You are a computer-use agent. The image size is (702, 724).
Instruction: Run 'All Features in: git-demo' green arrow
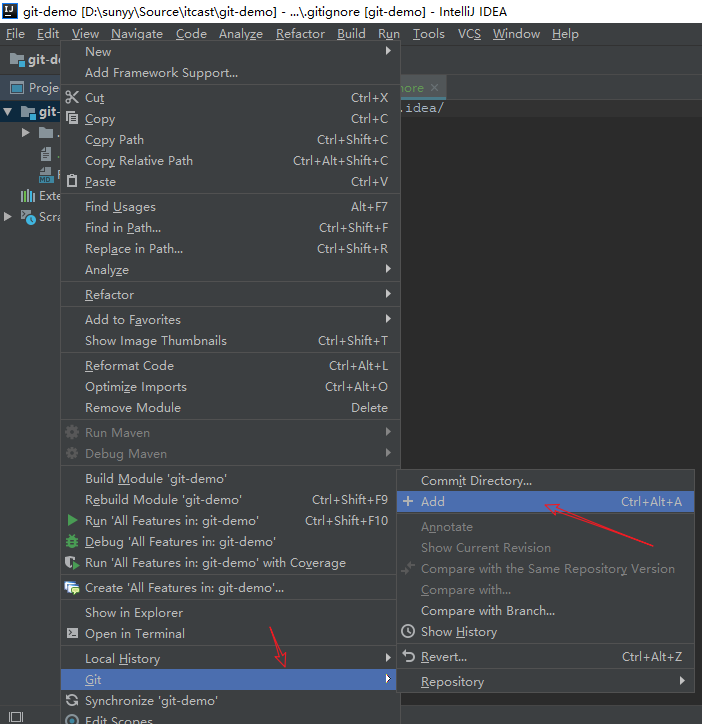(72, 521)
